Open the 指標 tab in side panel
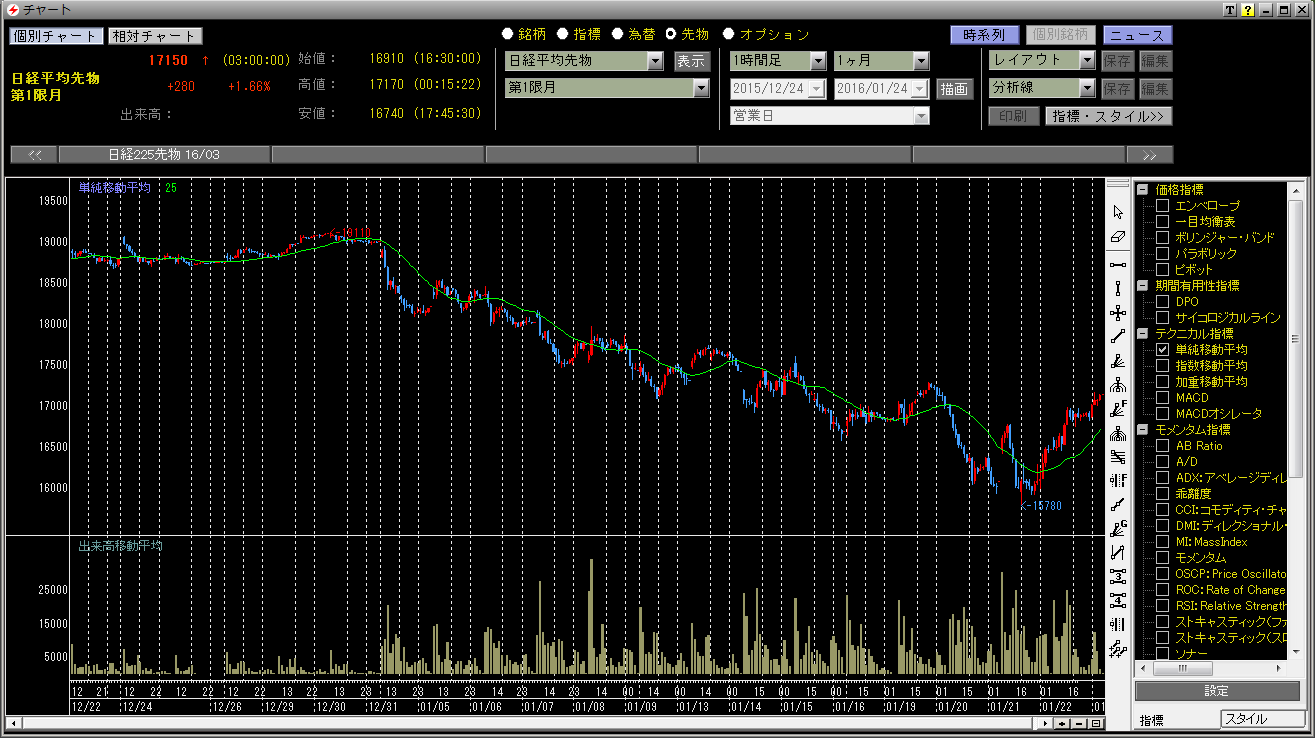 [1177, 720]
